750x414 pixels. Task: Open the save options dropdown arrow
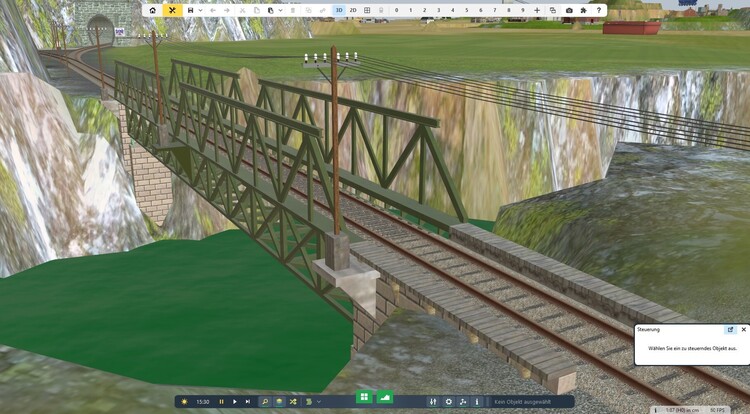[x=200, y=10]
